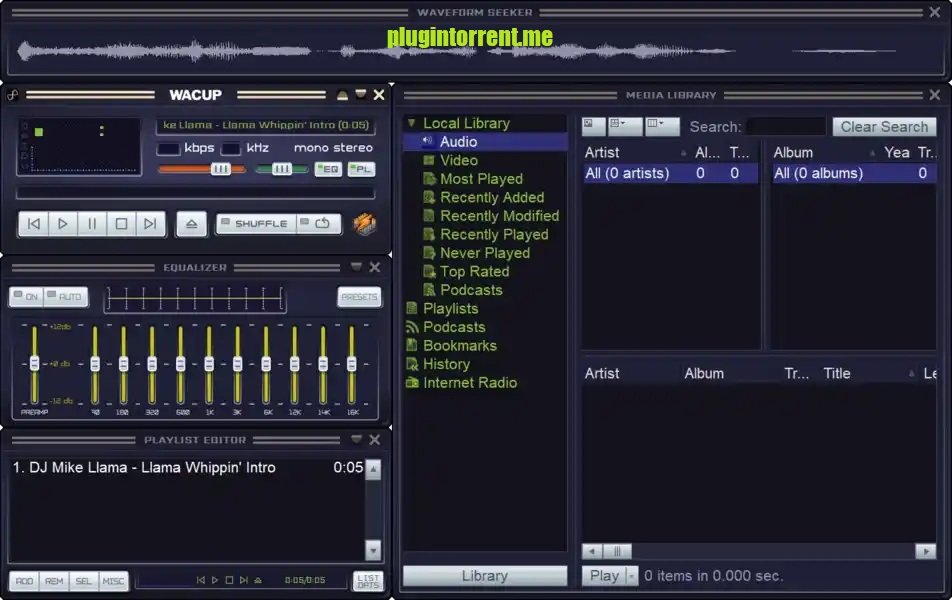Click the playlist mini eject button
This screenshot has width=952, height=600.
click(258, 580)
